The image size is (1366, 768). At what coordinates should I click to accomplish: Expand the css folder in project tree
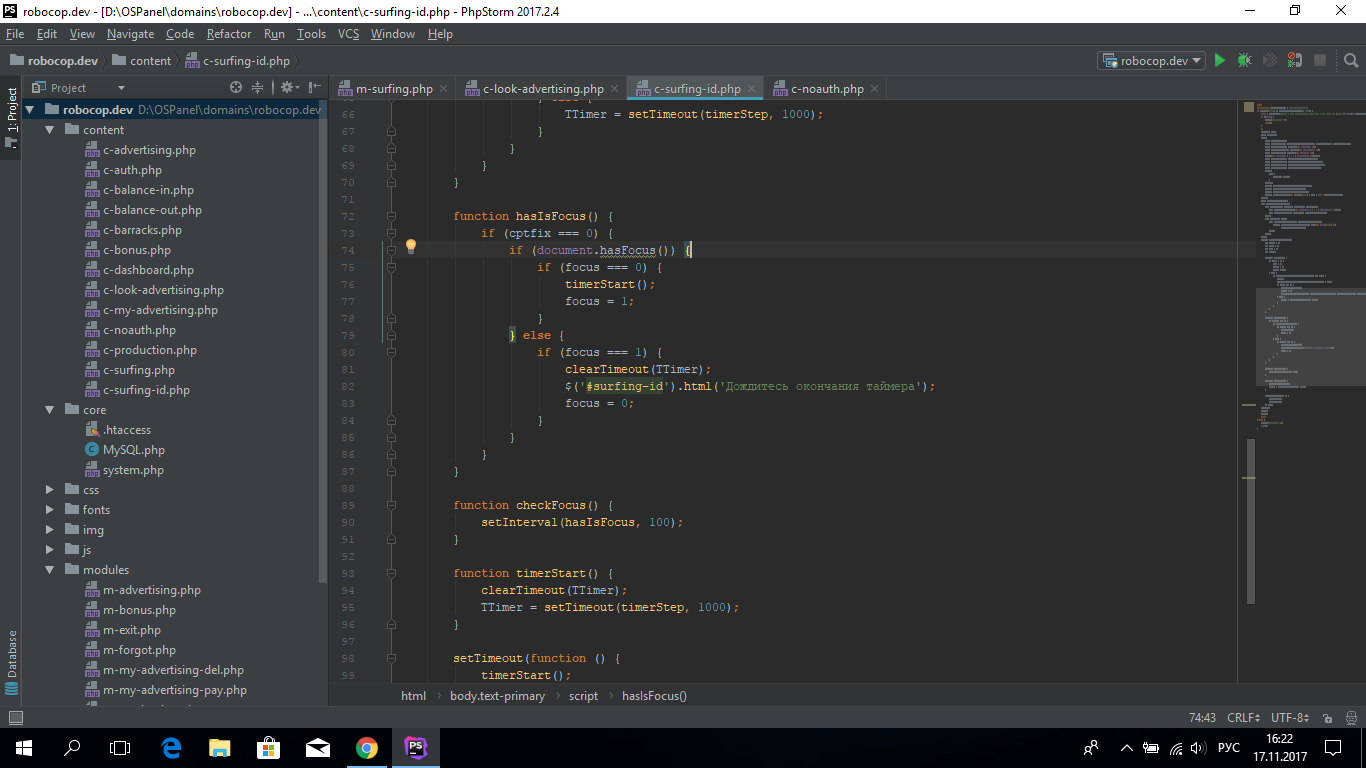tap(50, 490)
